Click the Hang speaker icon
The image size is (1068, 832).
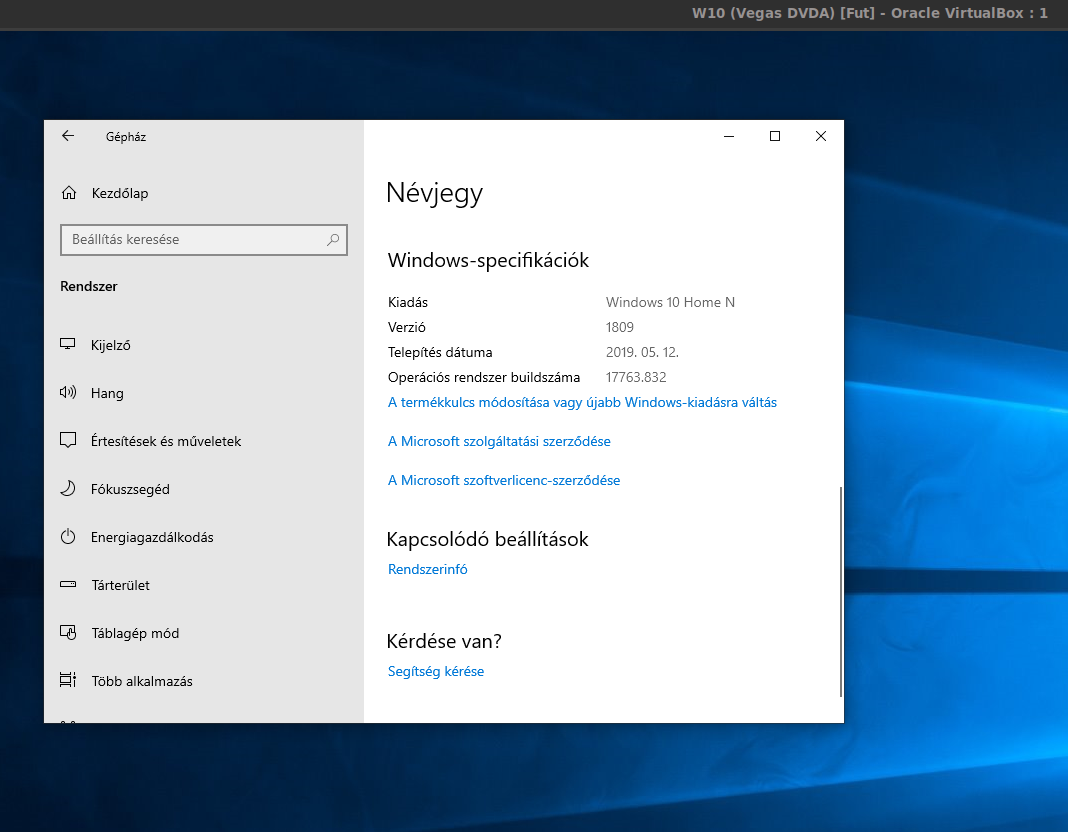(x=68, y=393)
